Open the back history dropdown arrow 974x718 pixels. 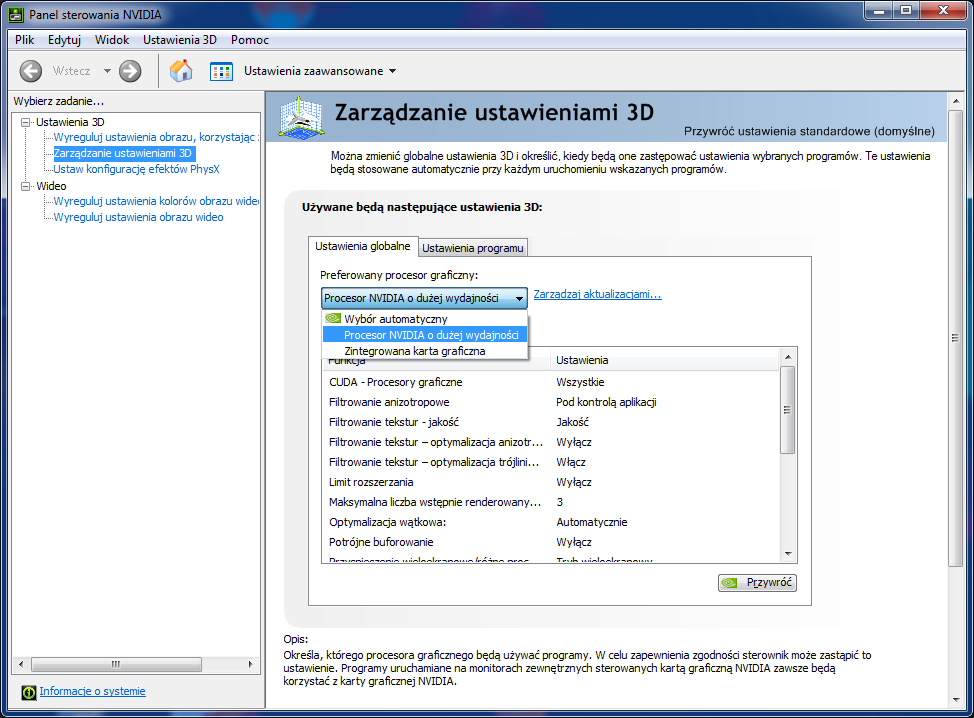(x=107, y=71)
